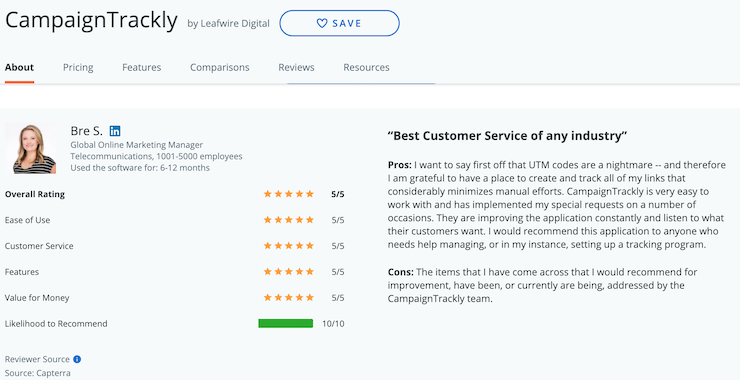Viewport: 740px width, 380px height.
Task: Switch to the Pricing tab
Action: pos(78,68)
